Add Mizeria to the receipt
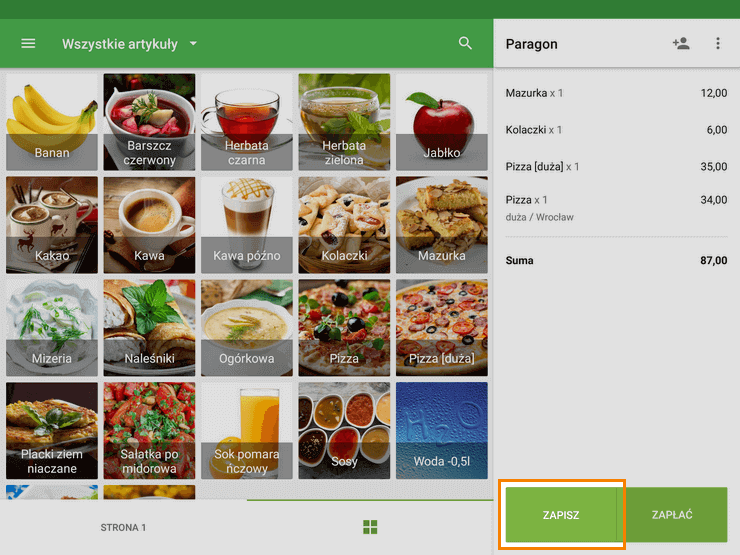Screen dimensions: 740x555 [x=52, y=328]
